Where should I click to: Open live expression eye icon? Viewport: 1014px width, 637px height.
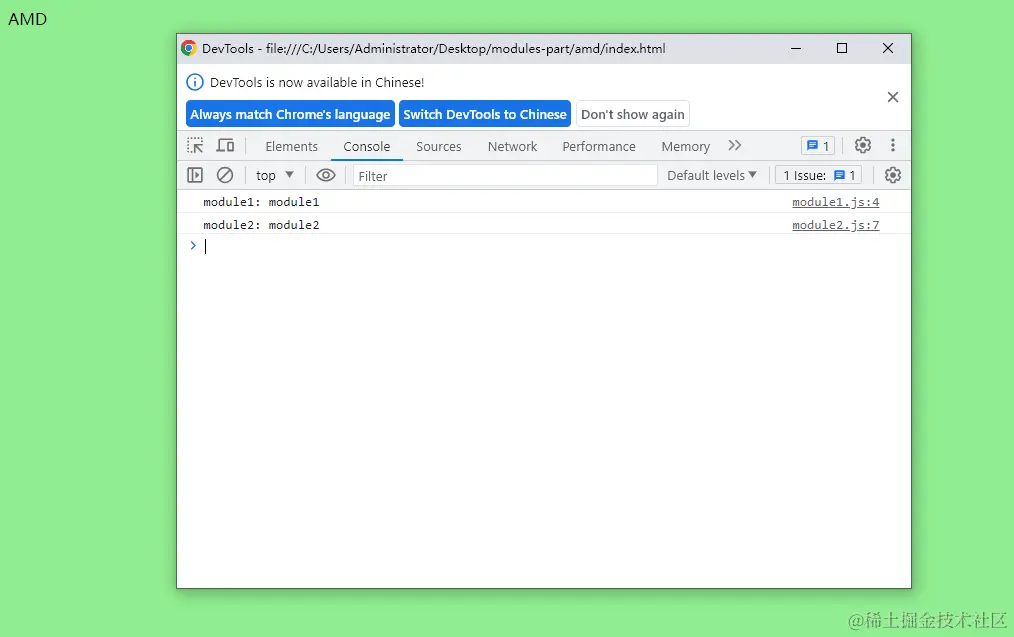tap(326, 175)
